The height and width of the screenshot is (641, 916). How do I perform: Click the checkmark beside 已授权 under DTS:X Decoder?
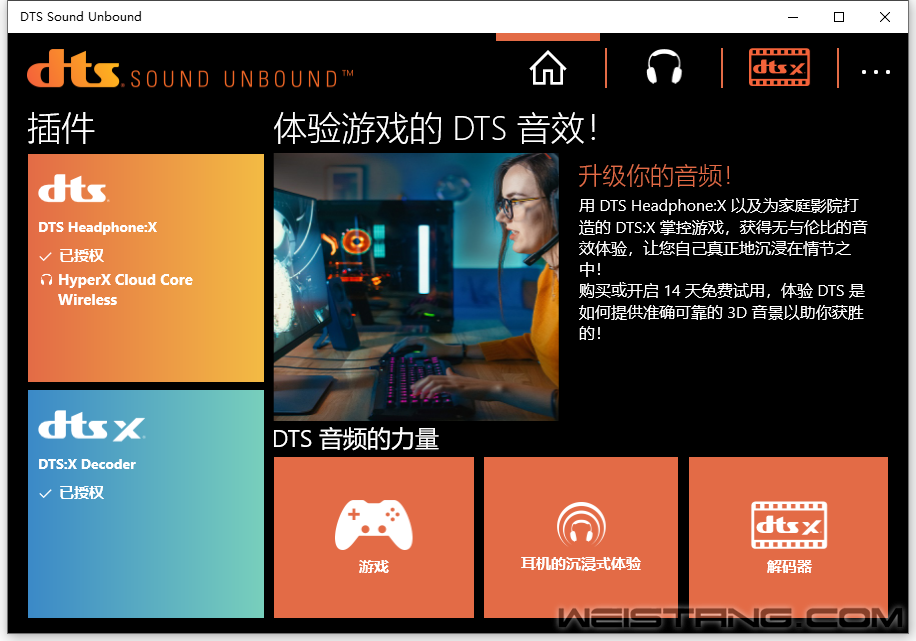(x=45, y=493)
